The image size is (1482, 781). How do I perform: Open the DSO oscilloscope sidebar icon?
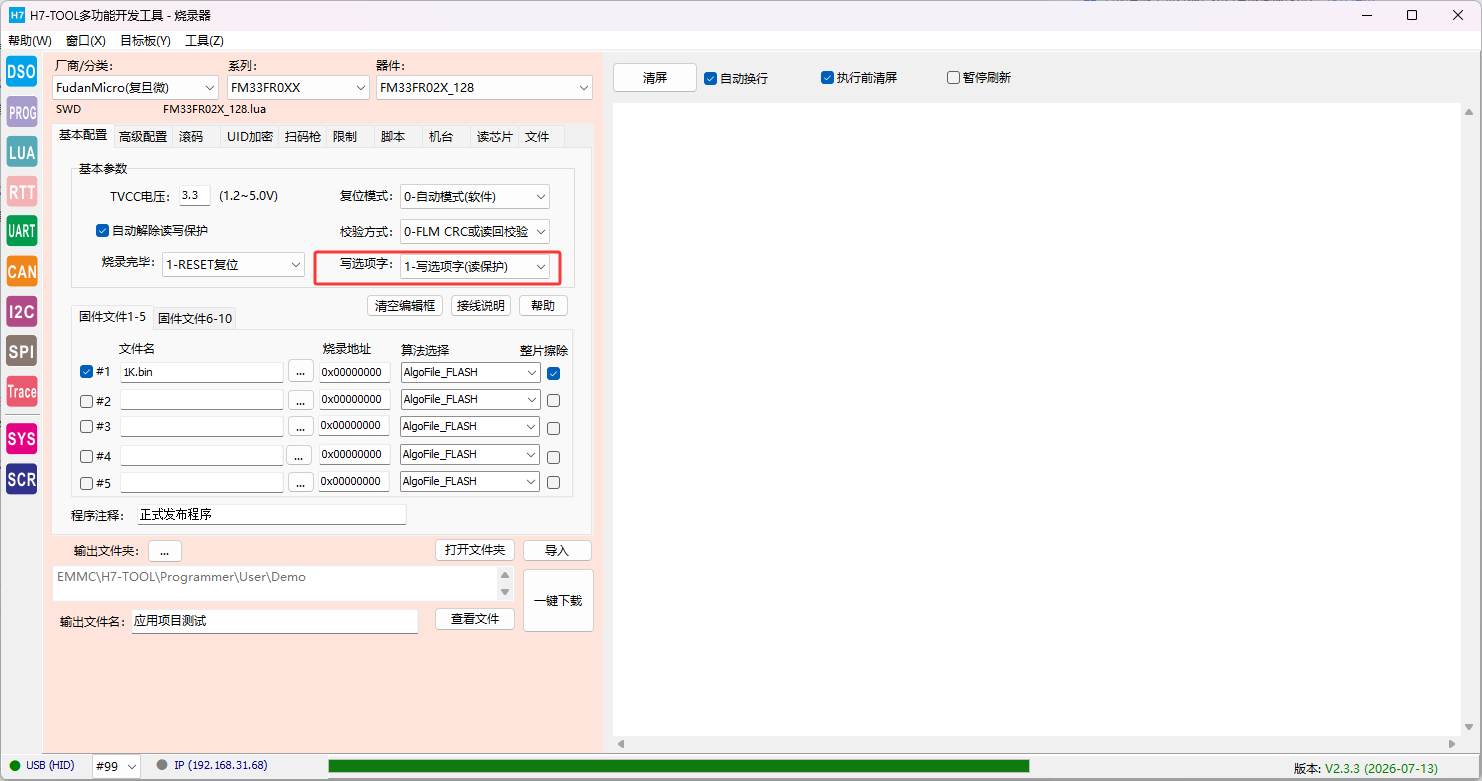click(x=21, y=71)
